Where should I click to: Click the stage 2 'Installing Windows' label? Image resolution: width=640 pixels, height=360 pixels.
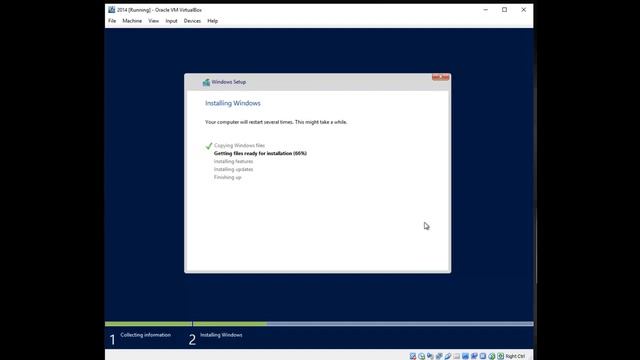click(221, 335)
